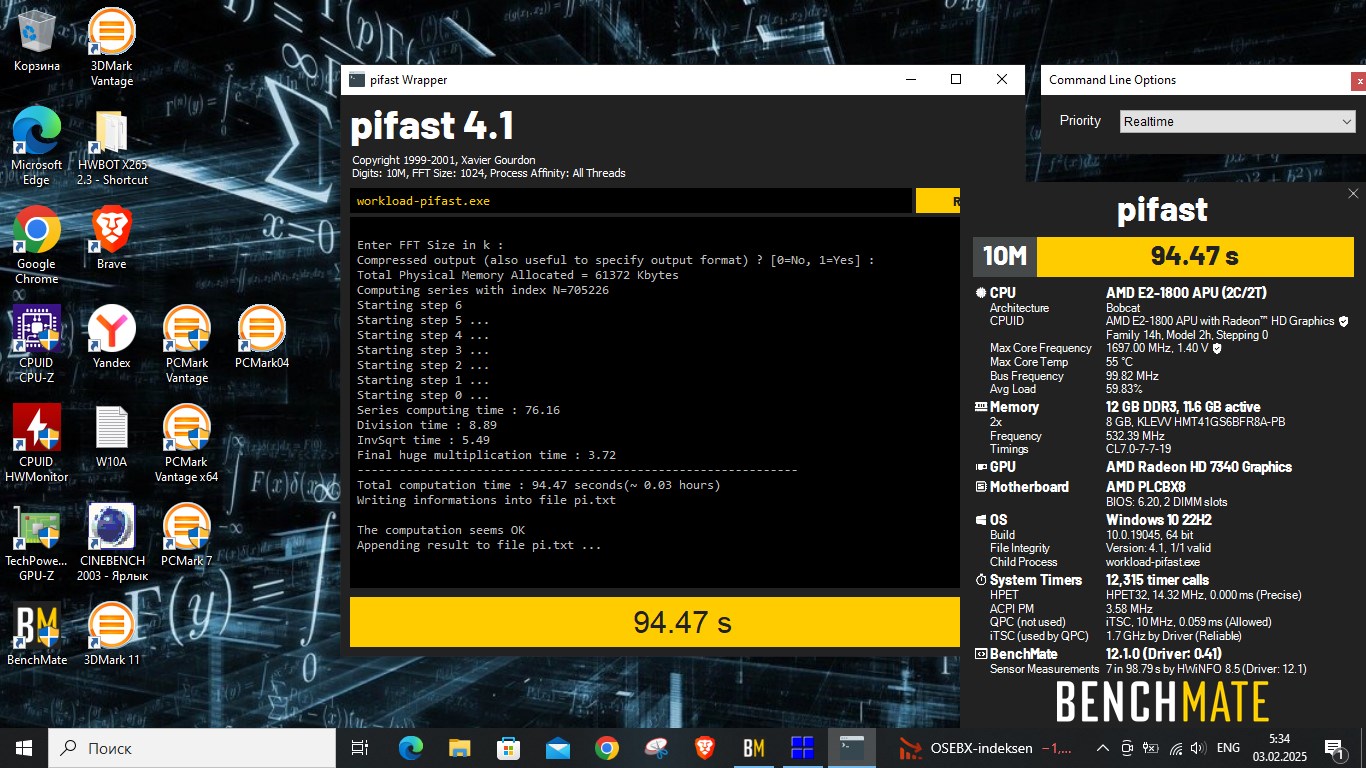The height and width of the screenshot is (768, 1366).
Task: Open the Recycle Bin (Корзина) desktop icon
Action: coord(37,41)
